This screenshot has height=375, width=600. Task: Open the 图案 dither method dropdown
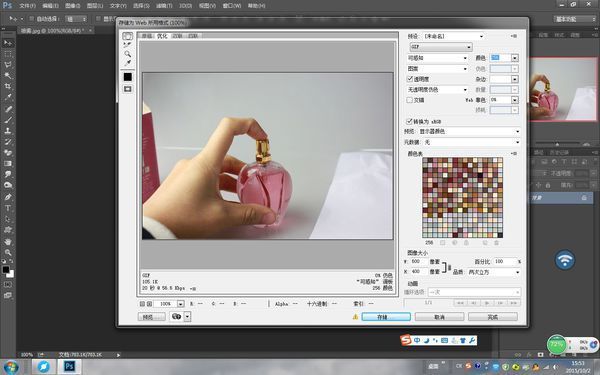tap(437, 68)
